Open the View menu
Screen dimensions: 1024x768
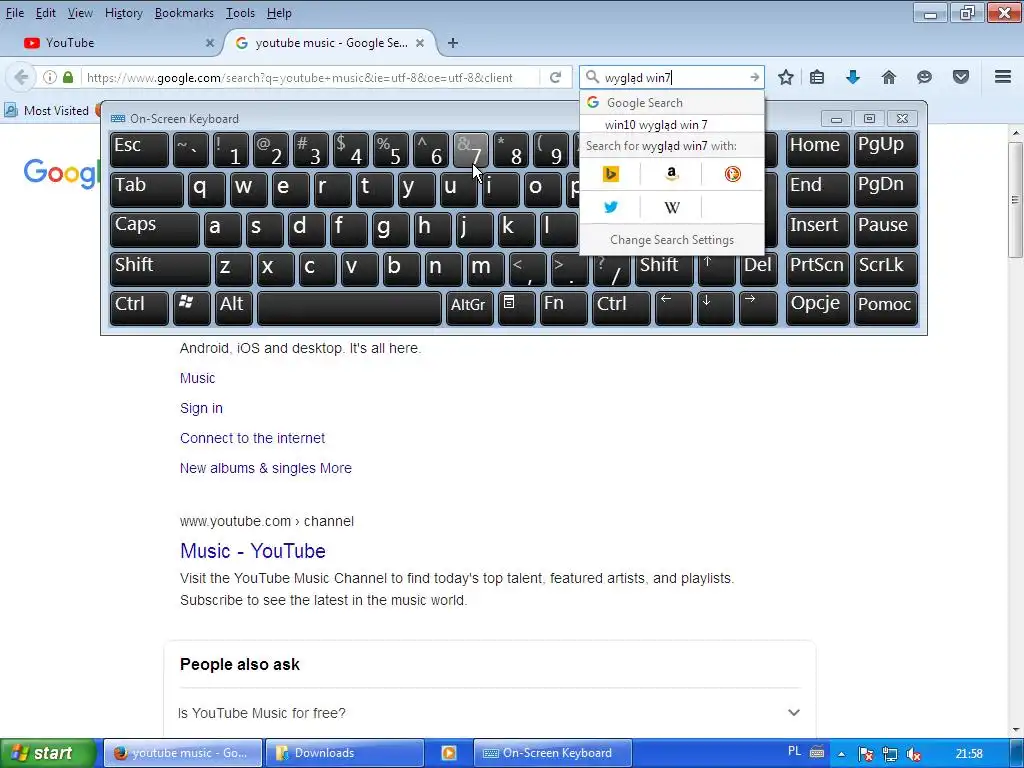(x=80, y=13)
